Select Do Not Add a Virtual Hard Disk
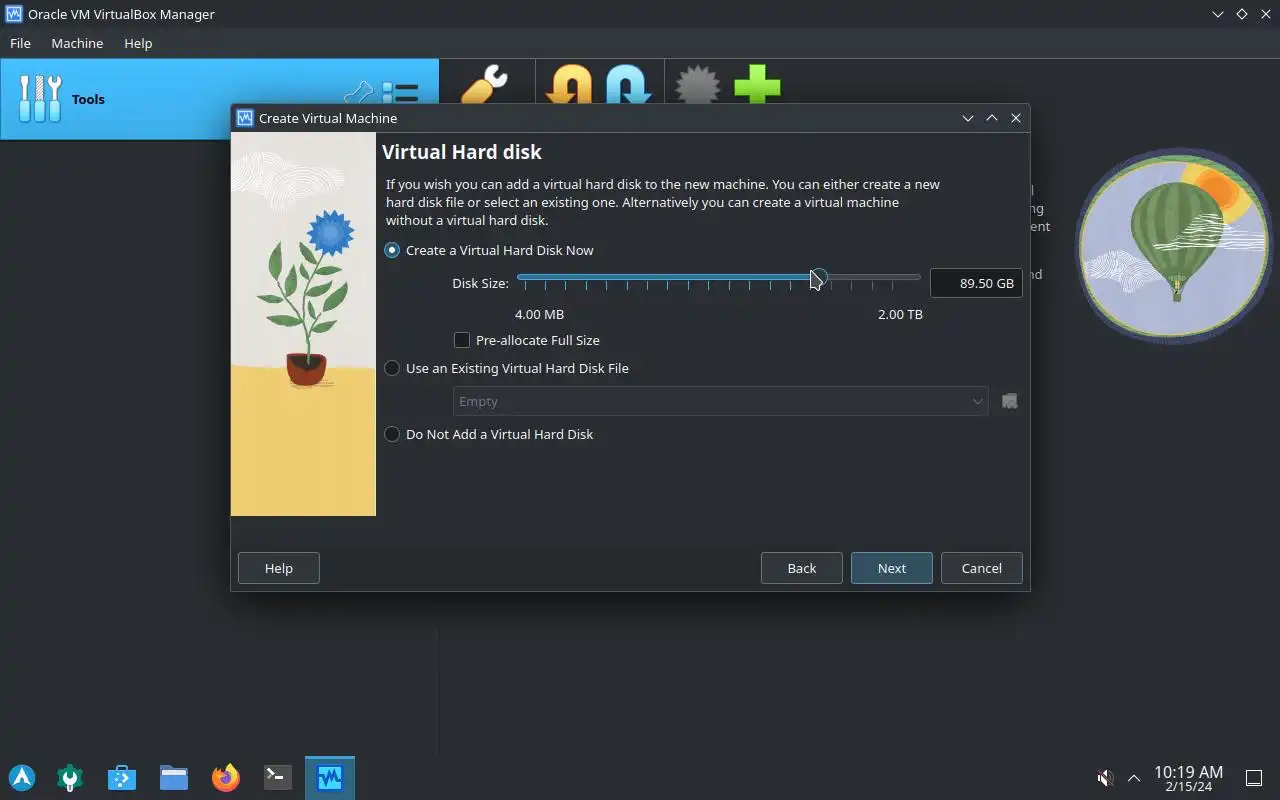The height and width of the screenshot is (800, 1280). [489, 434]
